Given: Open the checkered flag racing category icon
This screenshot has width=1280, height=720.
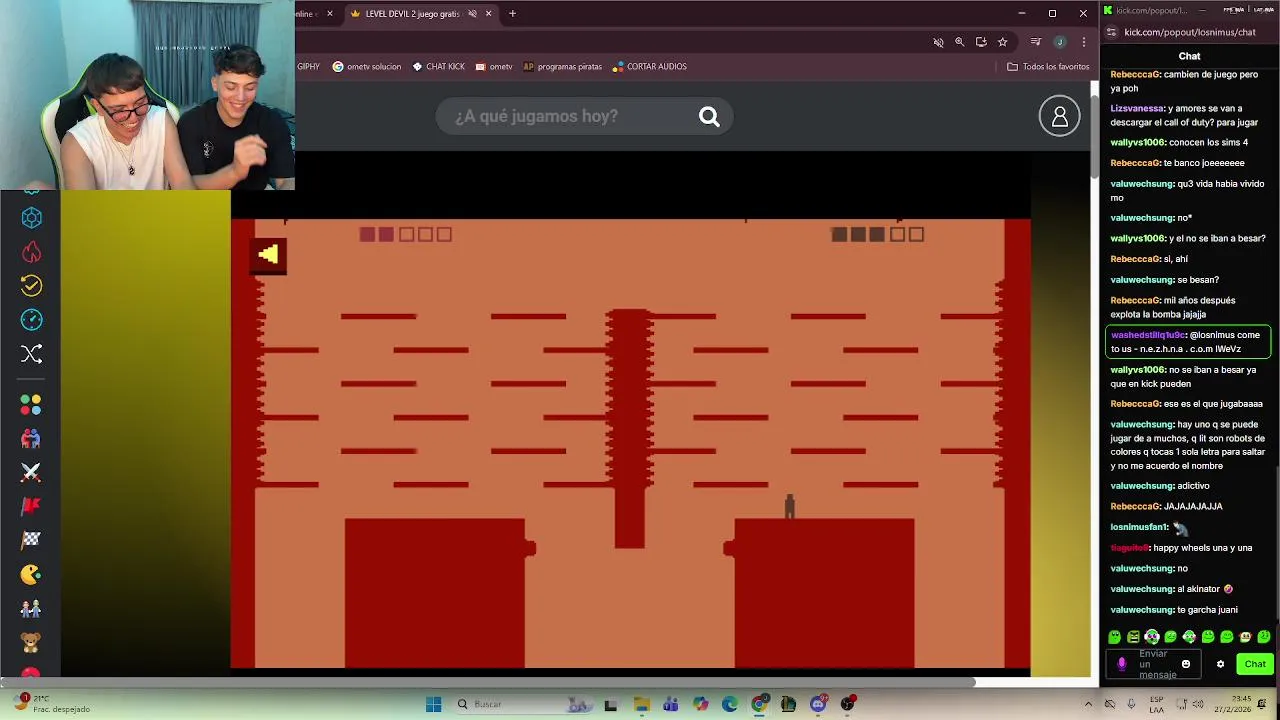Looking at the screenshot, I should [x=31, y=540].
